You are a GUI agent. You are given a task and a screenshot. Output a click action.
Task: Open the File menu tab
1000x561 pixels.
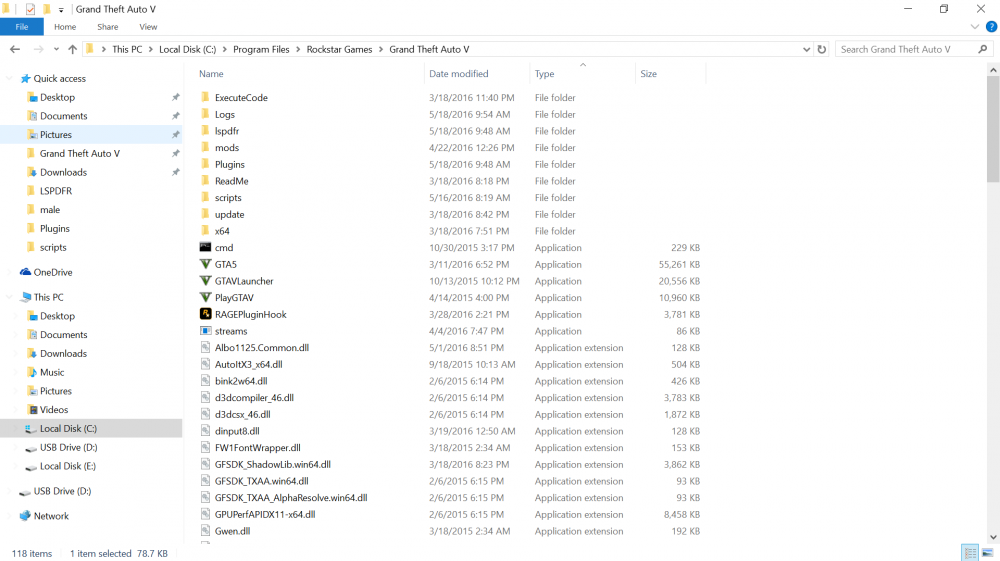point(22,27)
